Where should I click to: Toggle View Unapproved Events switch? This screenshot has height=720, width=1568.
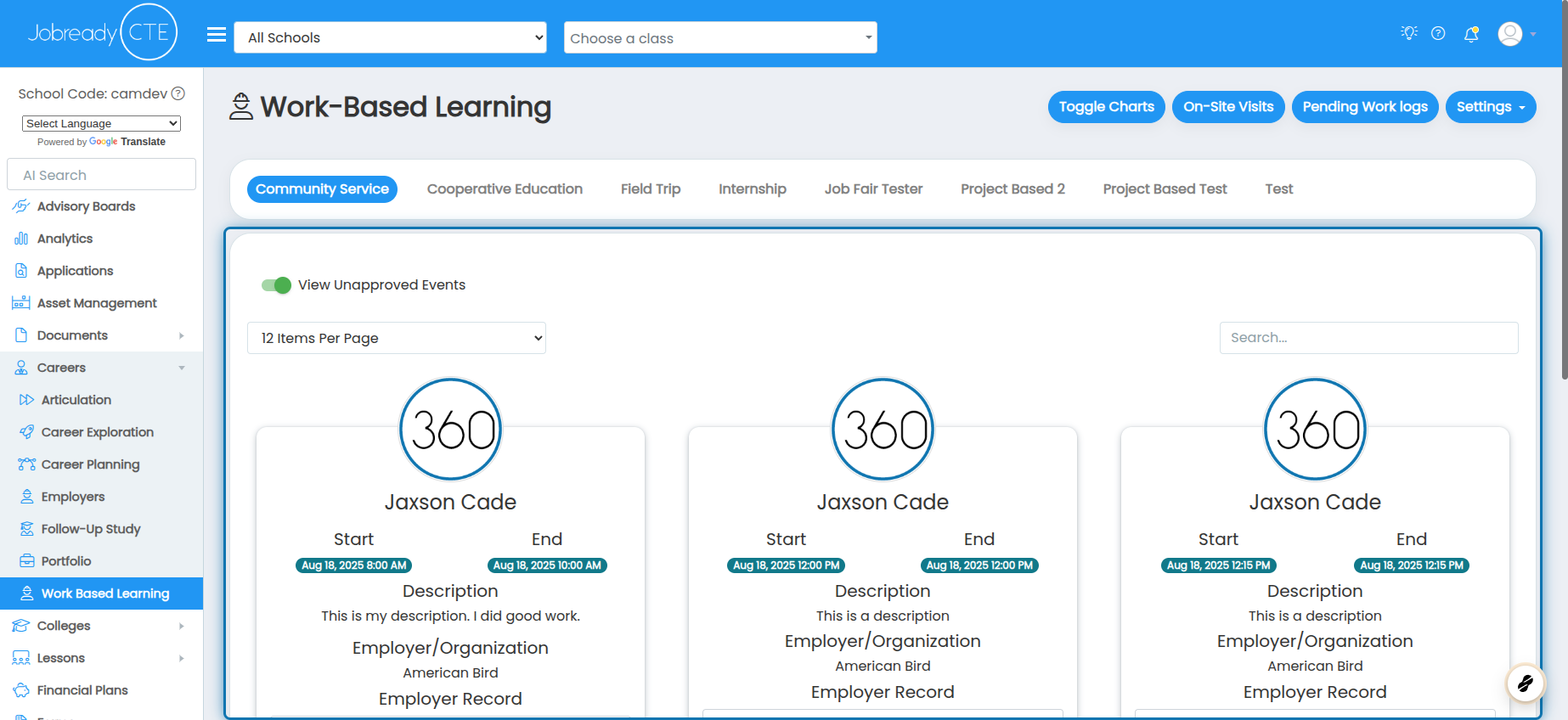click(276, 285)
